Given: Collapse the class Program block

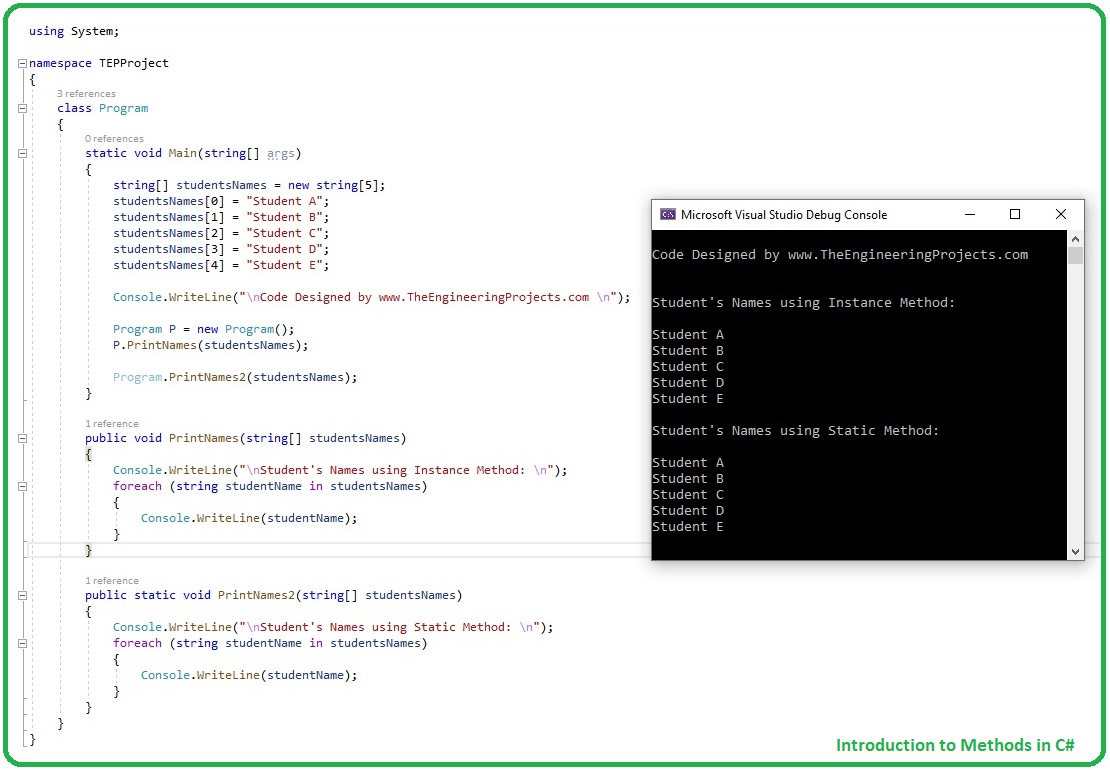Looking at the screenshot, I should coord(22,109).
